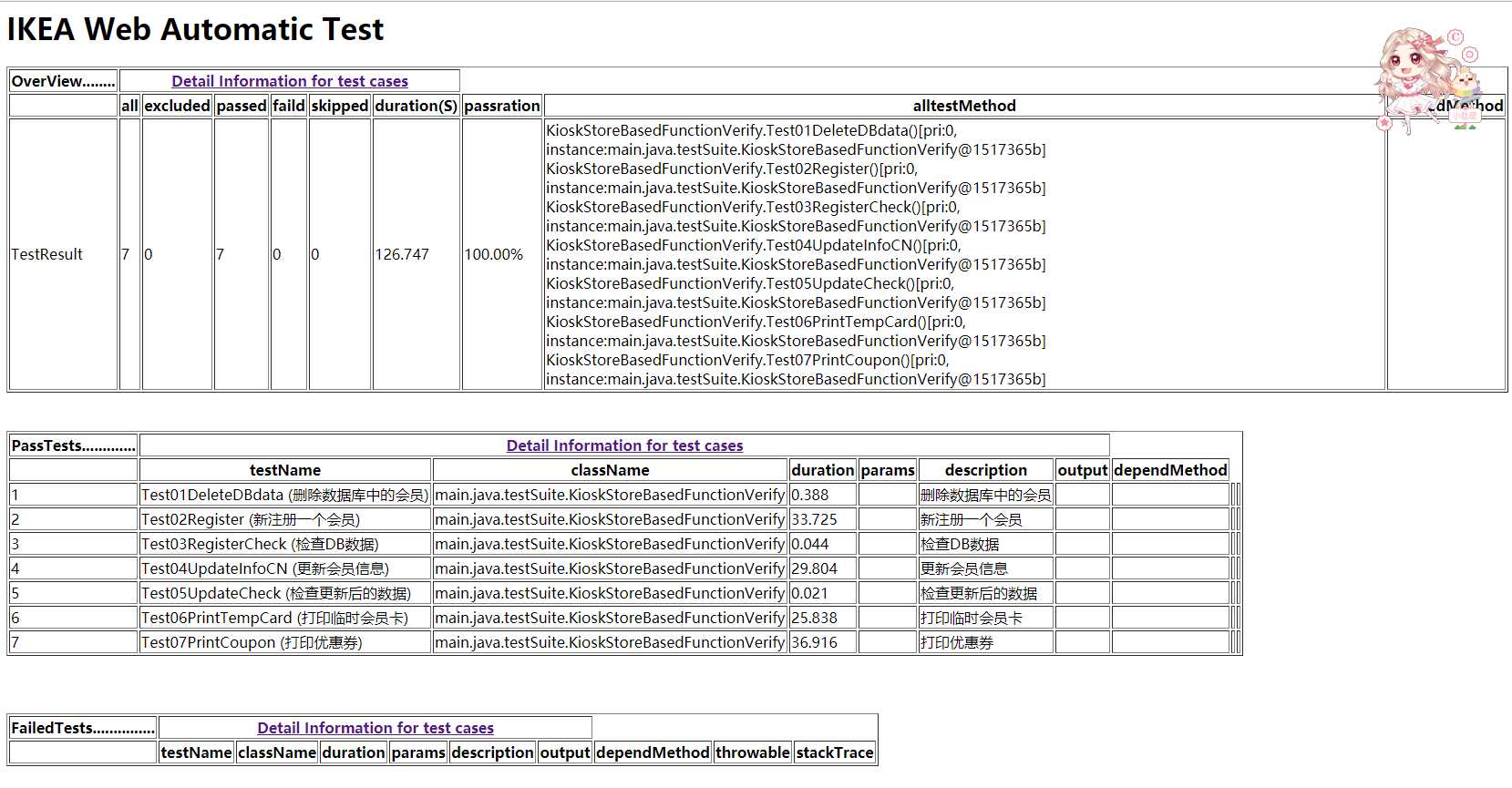1512x788 pixels.
Task: Select 'Test01DeleteDBdata (删除数据库中的会员)' cell
Action: 285,495
